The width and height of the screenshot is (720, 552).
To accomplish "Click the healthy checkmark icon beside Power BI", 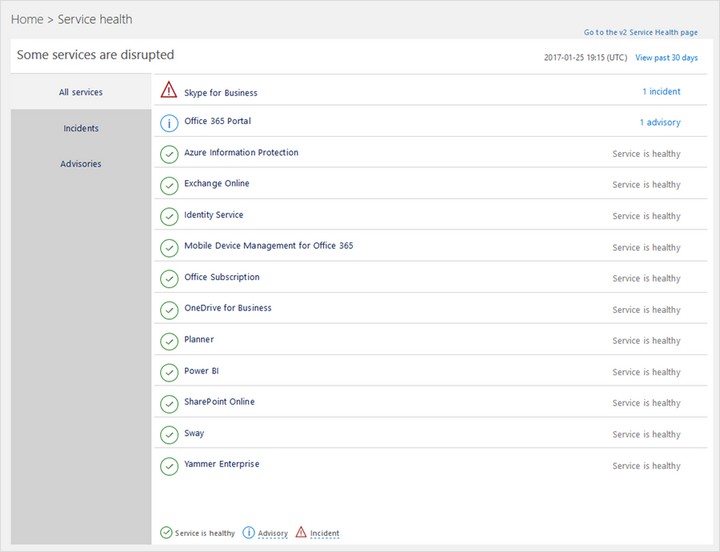I will pyautogui.click(x=169, y=372).
